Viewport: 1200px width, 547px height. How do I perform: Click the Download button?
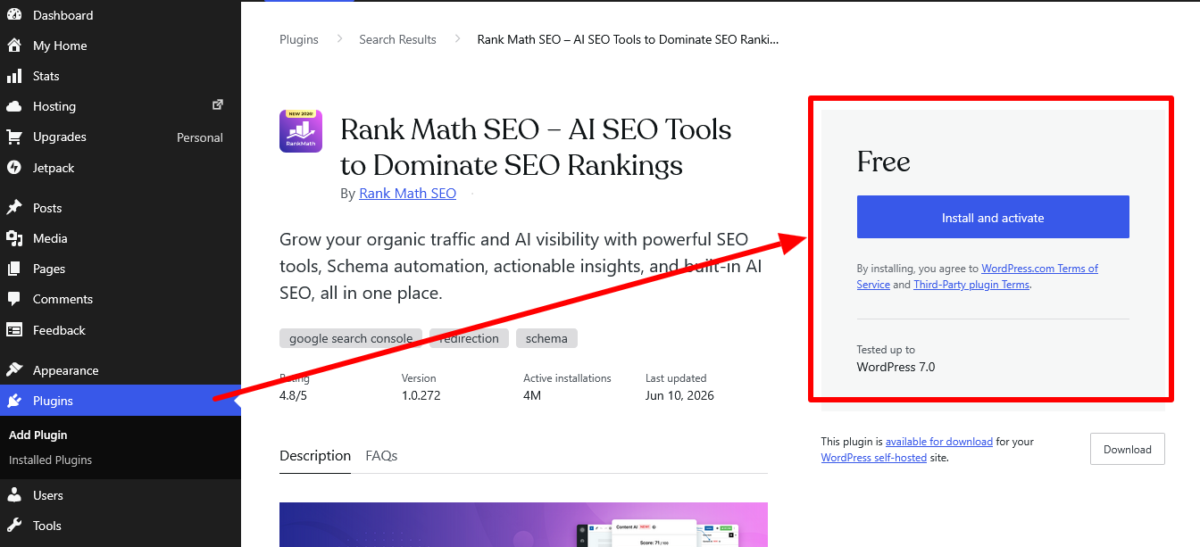coord(1128,450)
